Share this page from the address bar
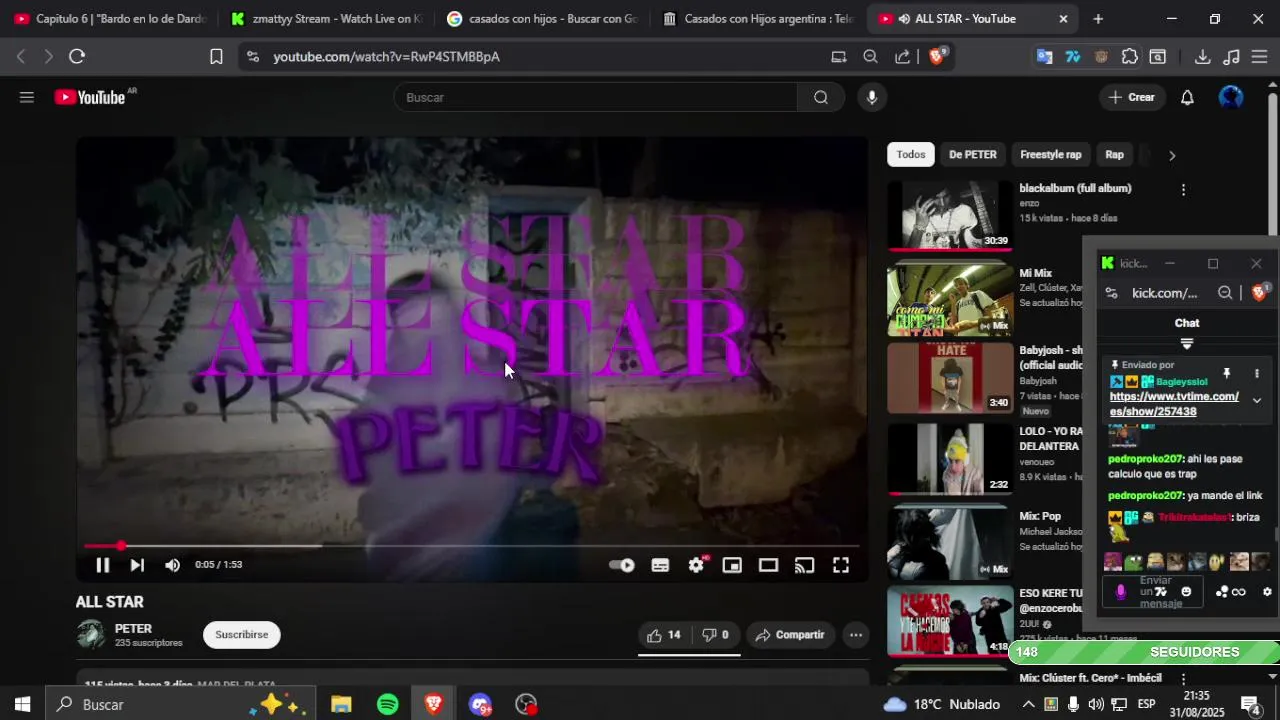Screen dimensions: 1280x720 click(x=903, y=57)
